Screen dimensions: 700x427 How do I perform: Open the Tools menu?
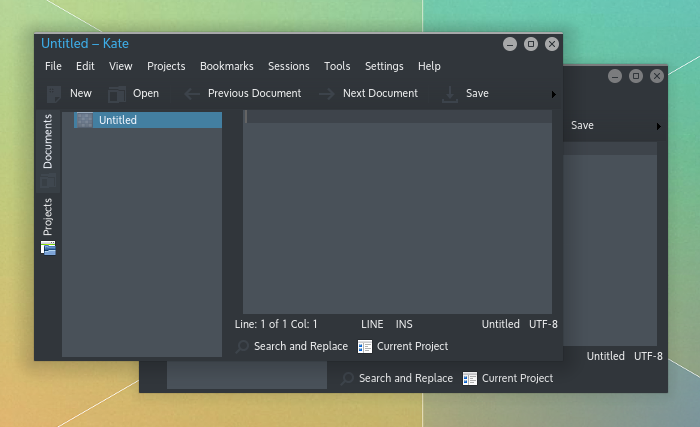click(x=337, y=66)
